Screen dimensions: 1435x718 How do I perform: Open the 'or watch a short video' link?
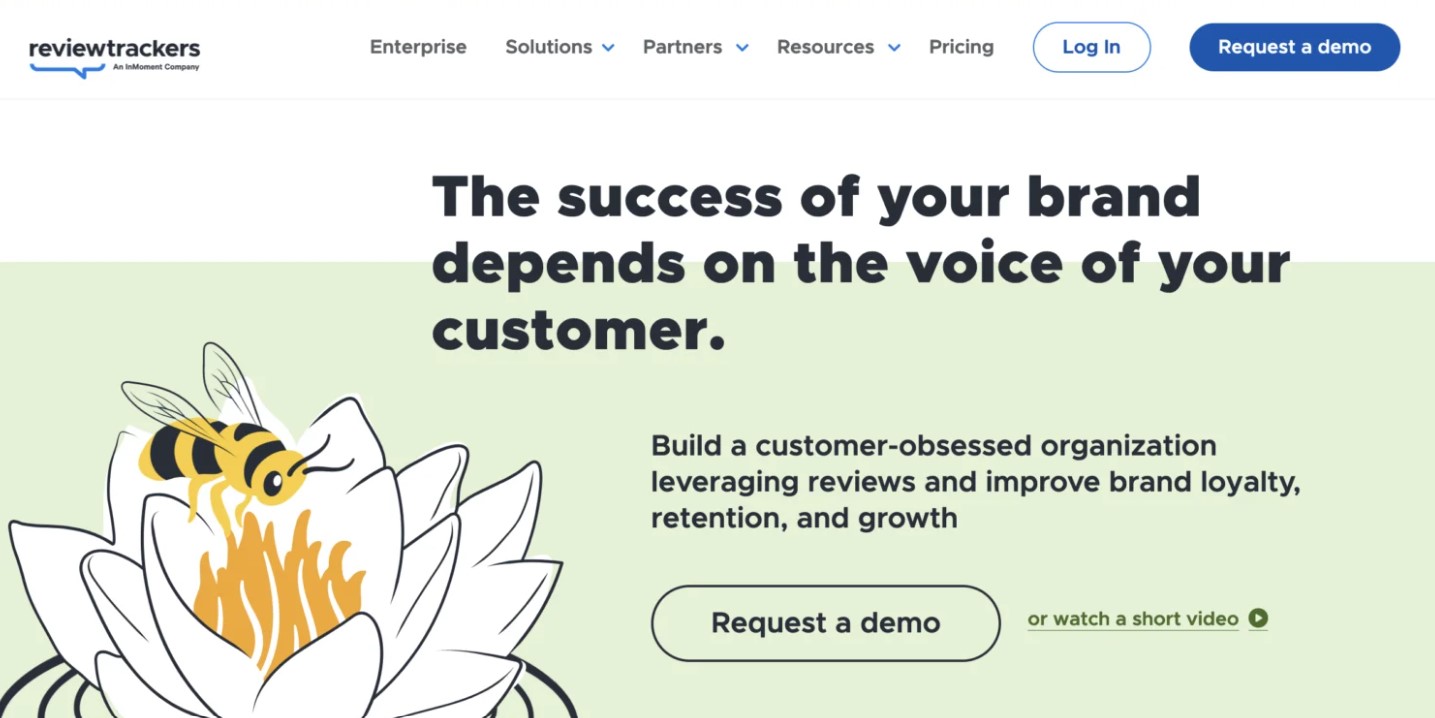pyautogui.click(x=1133, y=619)
